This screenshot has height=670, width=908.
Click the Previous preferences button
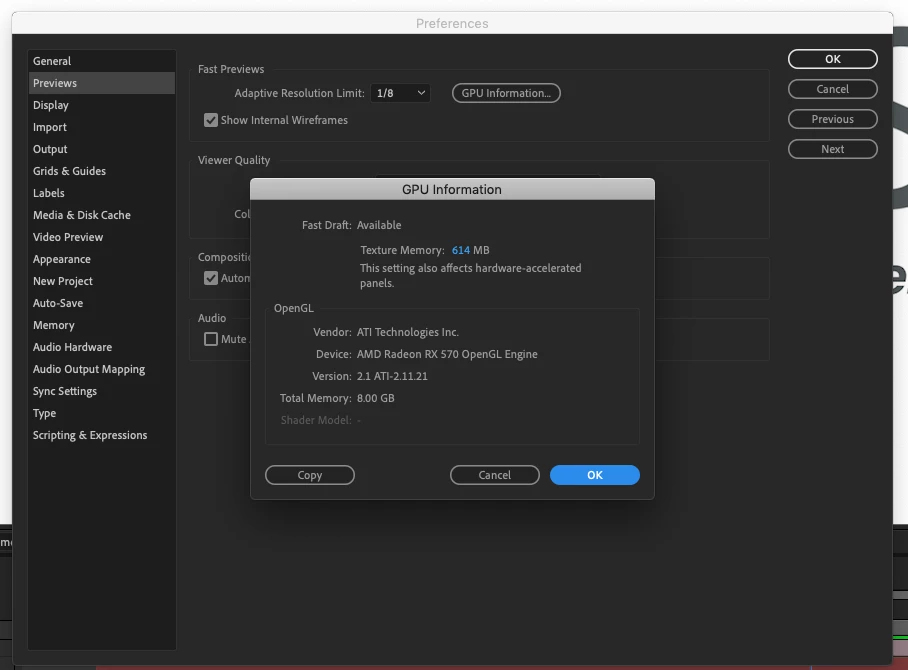click(x=833, y=119)
